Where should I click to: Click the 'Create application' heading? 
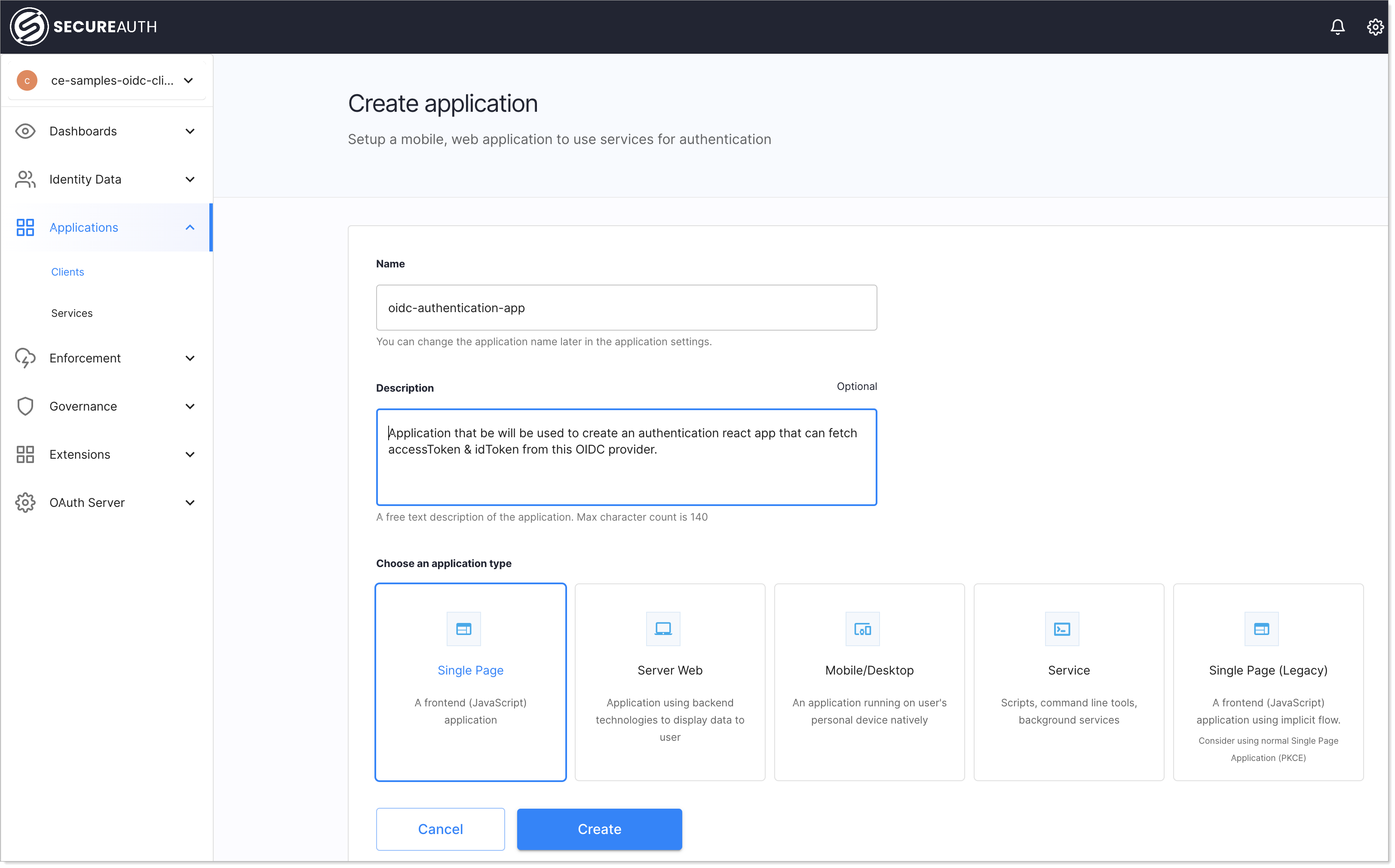coord(443,104)
